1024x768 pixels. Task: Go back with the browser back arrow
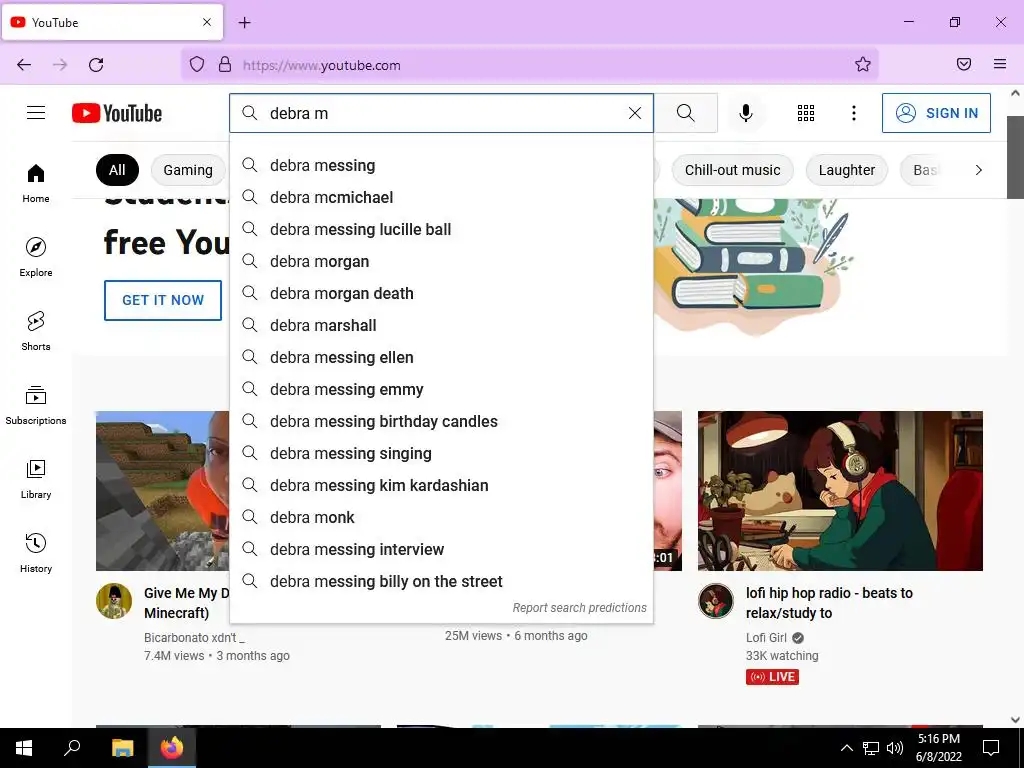click(24, 65)
